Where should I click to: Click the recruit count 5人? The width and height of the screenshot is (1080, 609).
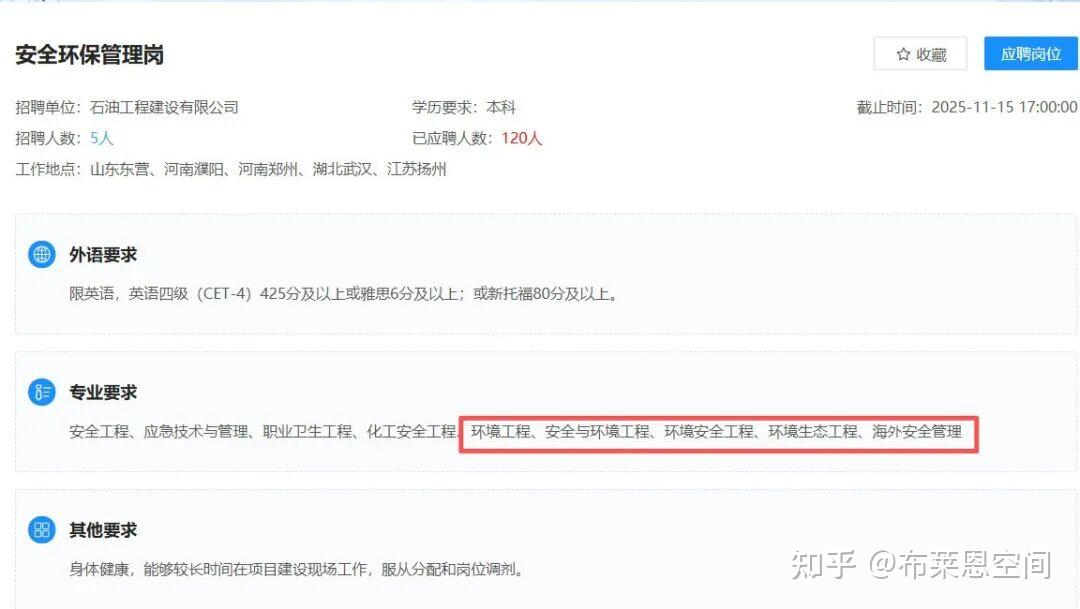pyautogui.click(x=101, y=138)
